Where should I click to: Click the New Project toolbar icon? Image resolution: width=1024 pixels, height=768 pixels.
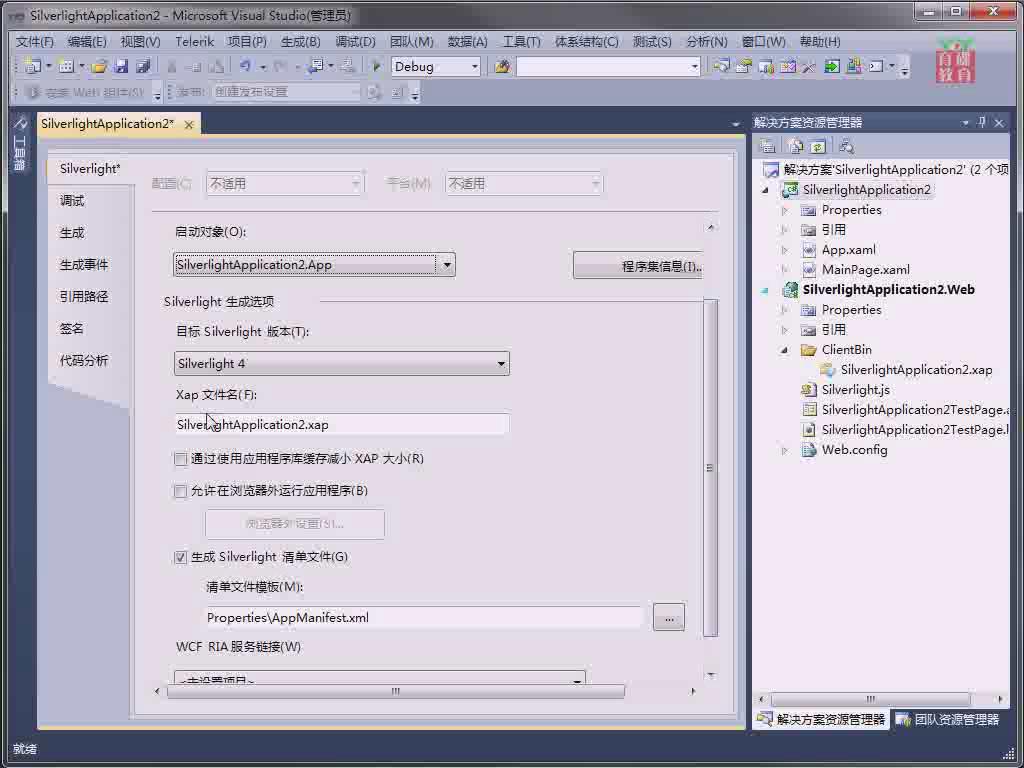32,66
